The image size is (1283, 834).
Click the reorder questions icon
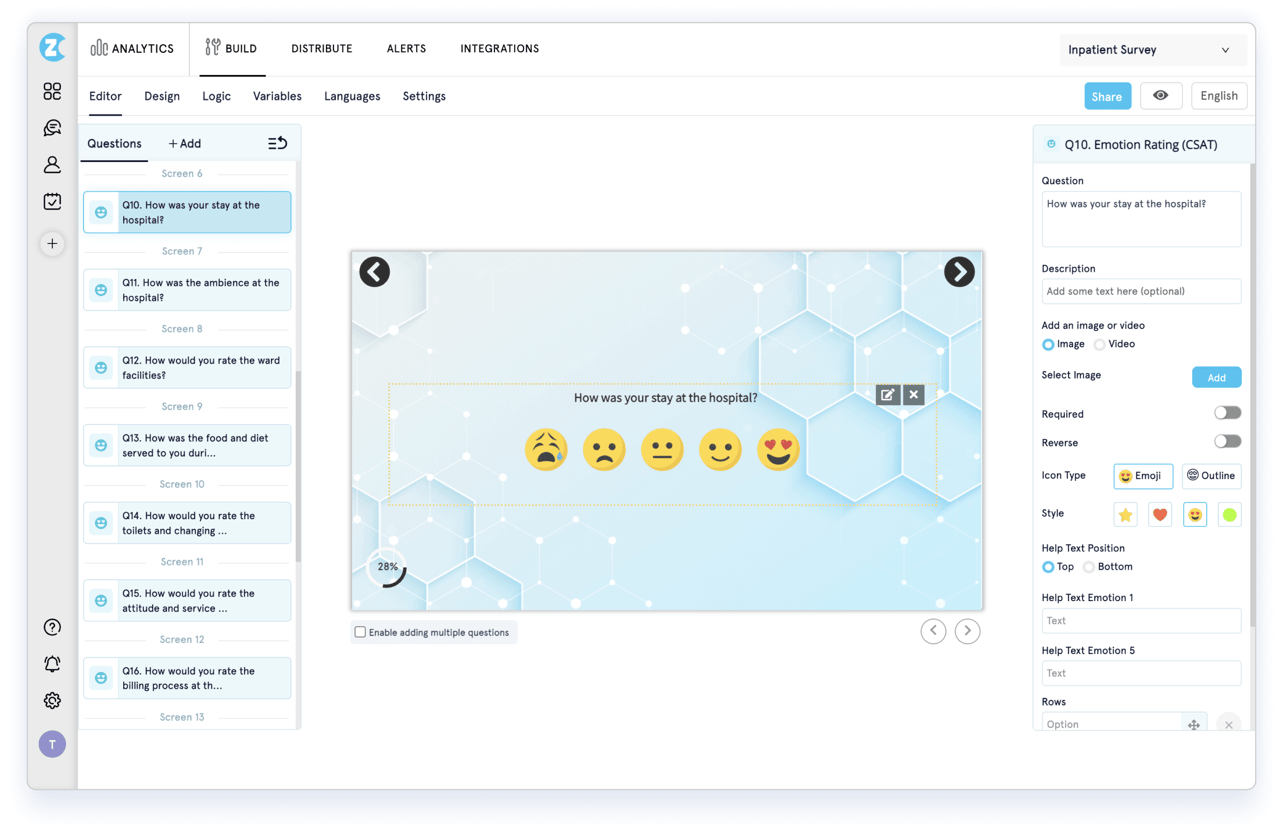[x=277, y=144]
